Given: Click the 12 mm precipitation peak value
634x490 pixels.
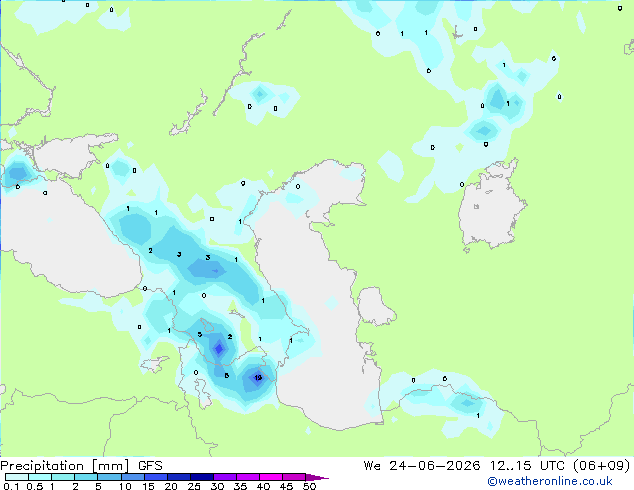Looking at the screenshot, I should [x=258, y=378].
